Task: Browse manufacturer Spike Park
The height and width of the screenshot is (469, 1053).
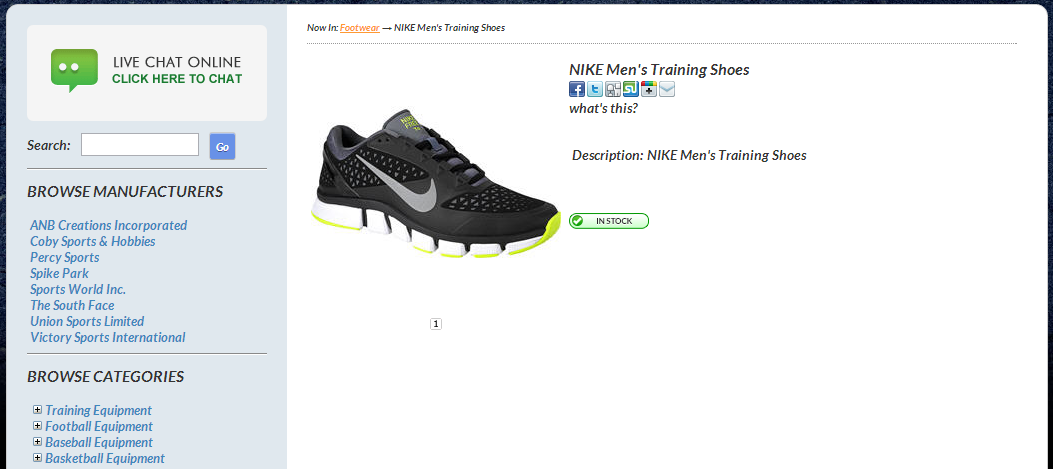Action: 59,273
